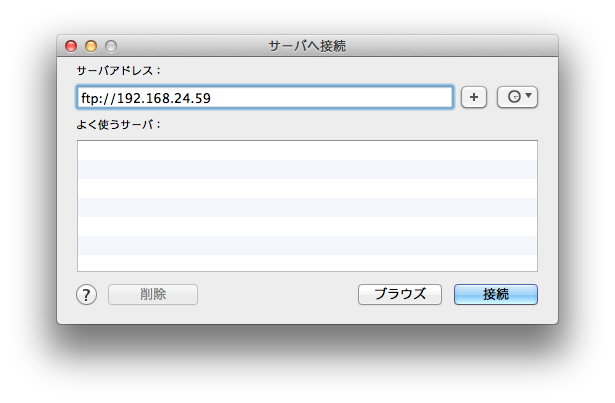Select the よく使うサーバ favorites list
Screen dimensions: 615x403
pos(308,206)
